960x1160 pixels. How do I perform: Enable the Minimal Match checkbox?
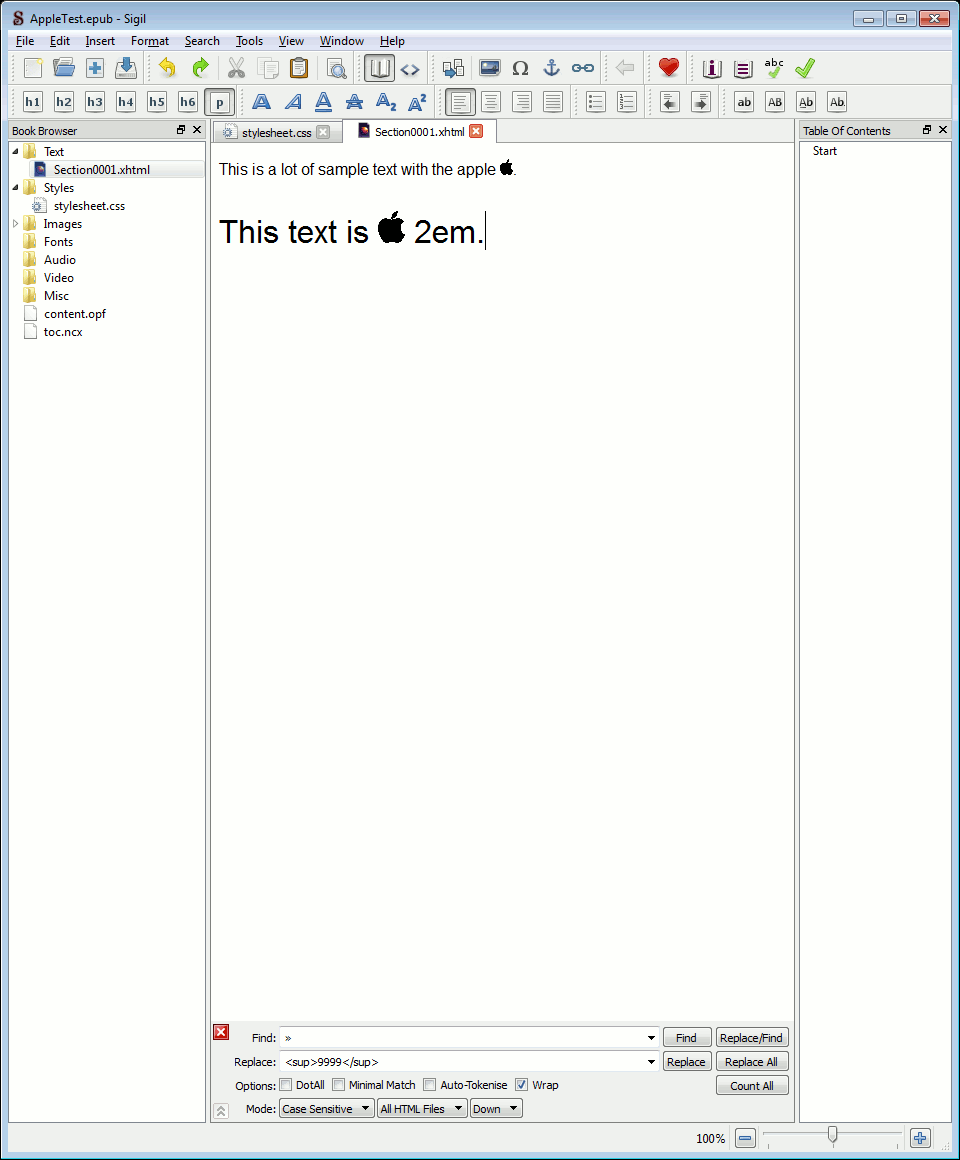(x=339, y=1085)
